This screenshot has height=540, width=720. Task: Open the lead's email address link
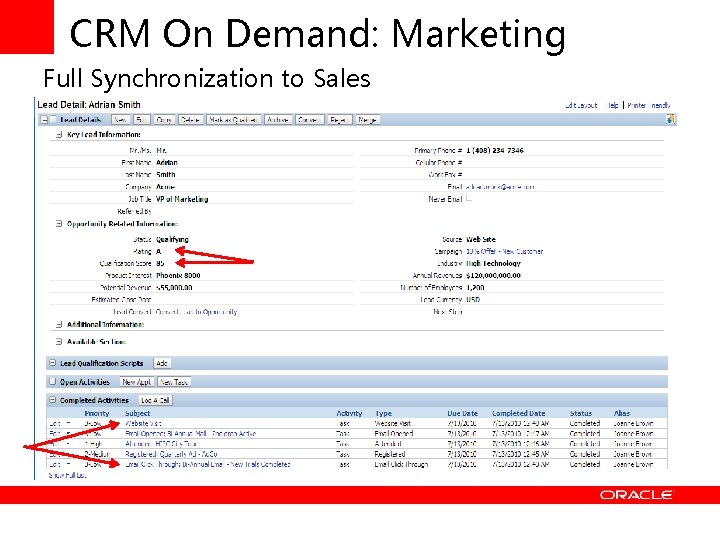pyautogui.click(x=500, y=187)
